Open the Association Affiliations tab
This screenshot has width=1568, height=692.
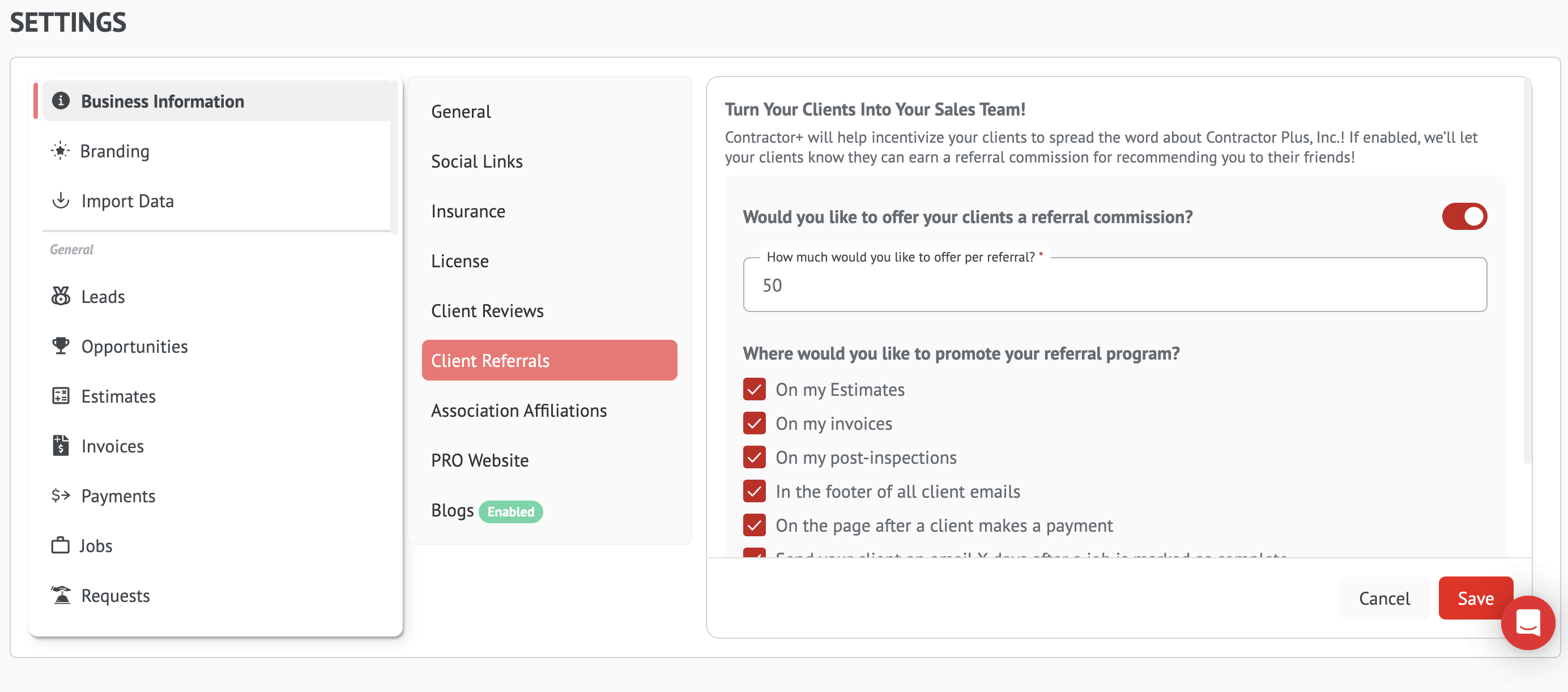coord(519,411)
